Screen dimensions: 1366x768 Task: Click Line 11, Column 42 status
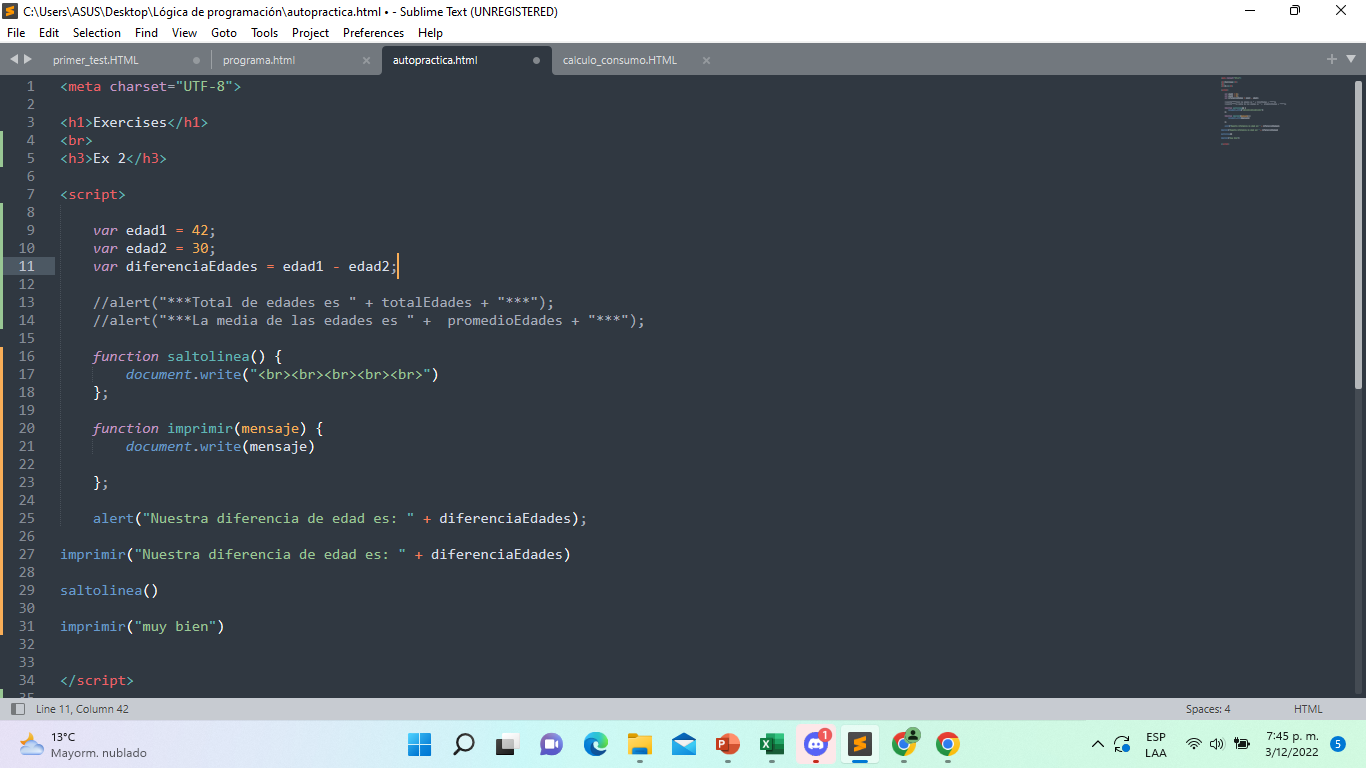click(x=82, y=709)
